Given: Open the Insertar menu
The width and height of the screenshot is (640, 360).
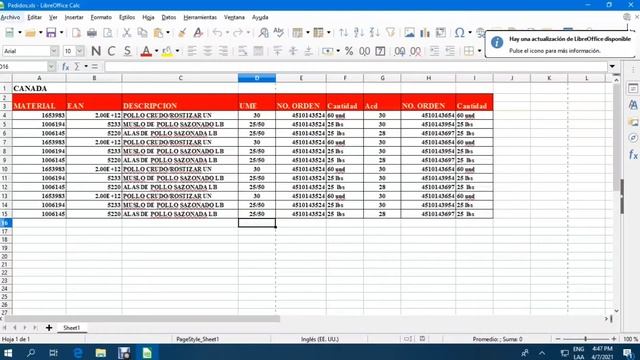Looking at the screenshot, I should pyautogui.click(x=74, y=17).
